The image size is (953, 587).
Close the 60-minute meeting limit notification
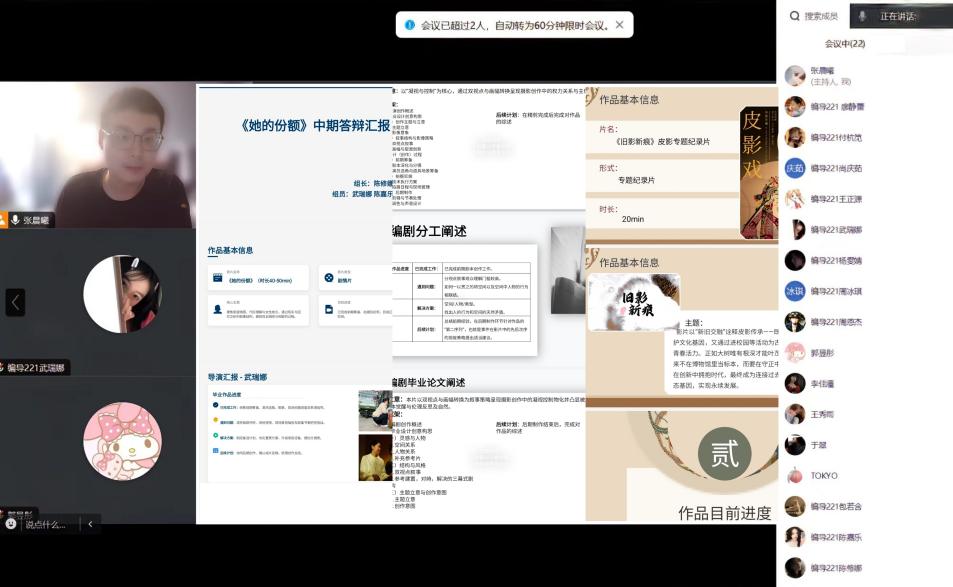(x=619, y=25)
